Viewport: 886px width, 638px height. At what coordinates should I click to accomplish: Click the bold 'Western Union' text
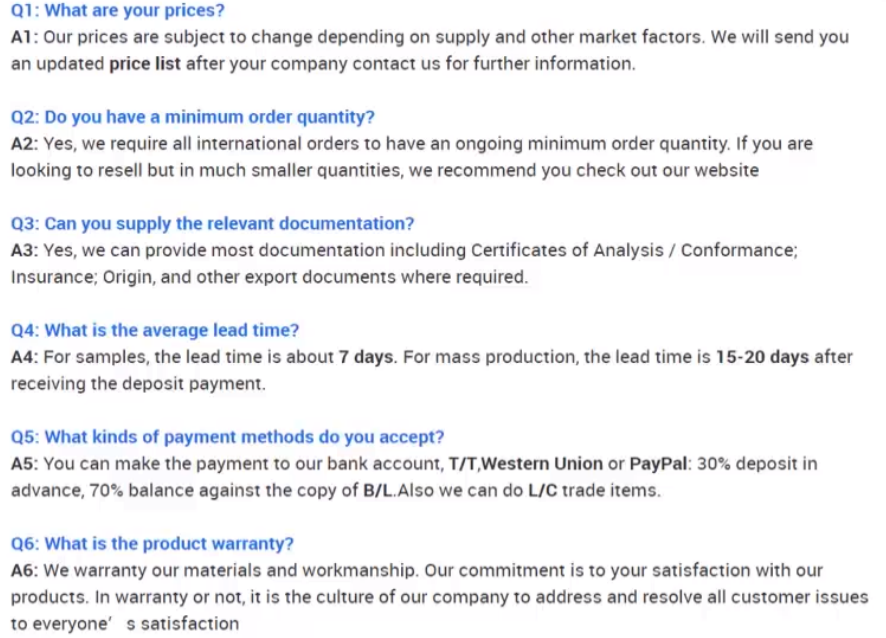[542, 463]
